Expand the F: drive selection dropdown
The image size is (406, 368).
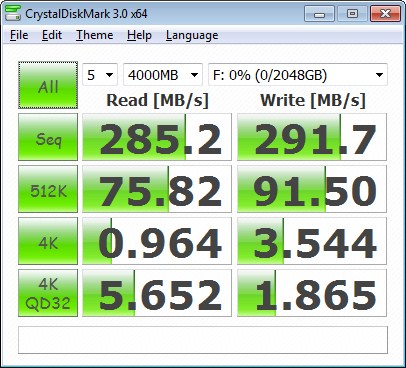(x=298, y=75)
